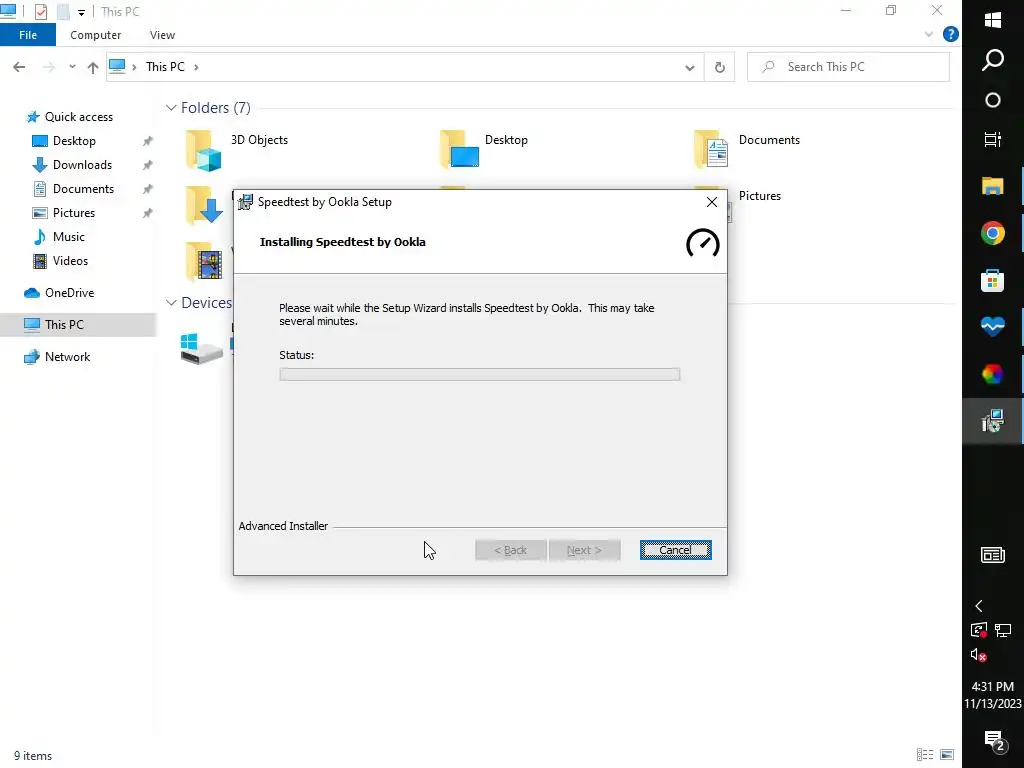Open the Windows Start menu
This screenshot has width=1024, height=768.
click(x=993, y=20)
